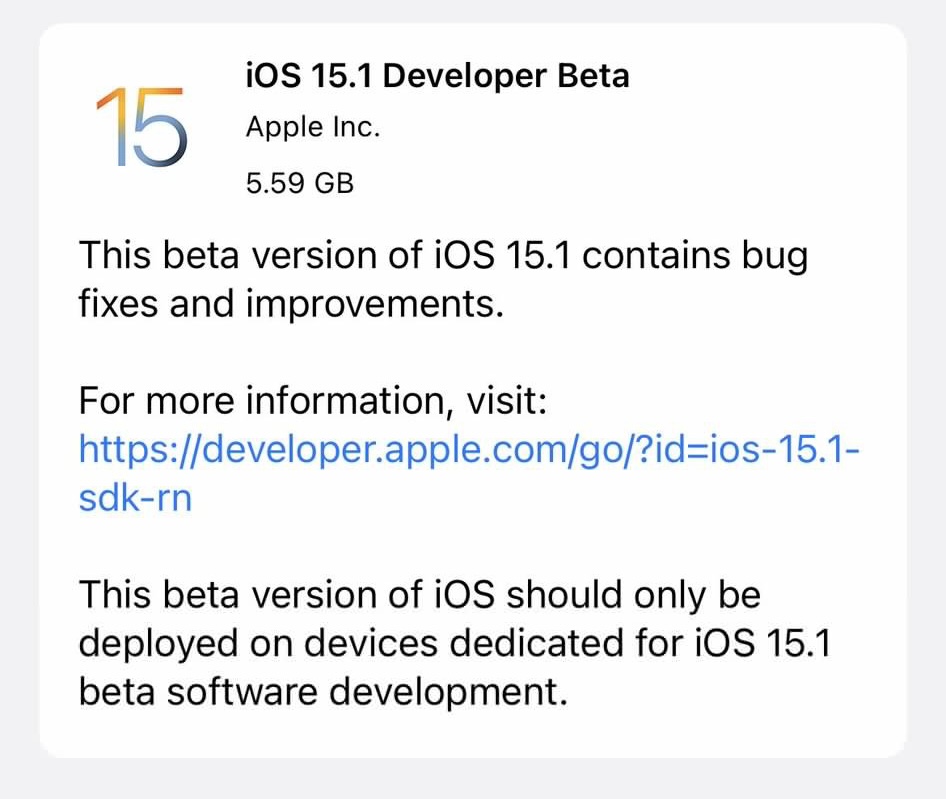Tap 'For more information, visit:' text
This screenshot has width=946, height=799.
(x=313, y=401)
